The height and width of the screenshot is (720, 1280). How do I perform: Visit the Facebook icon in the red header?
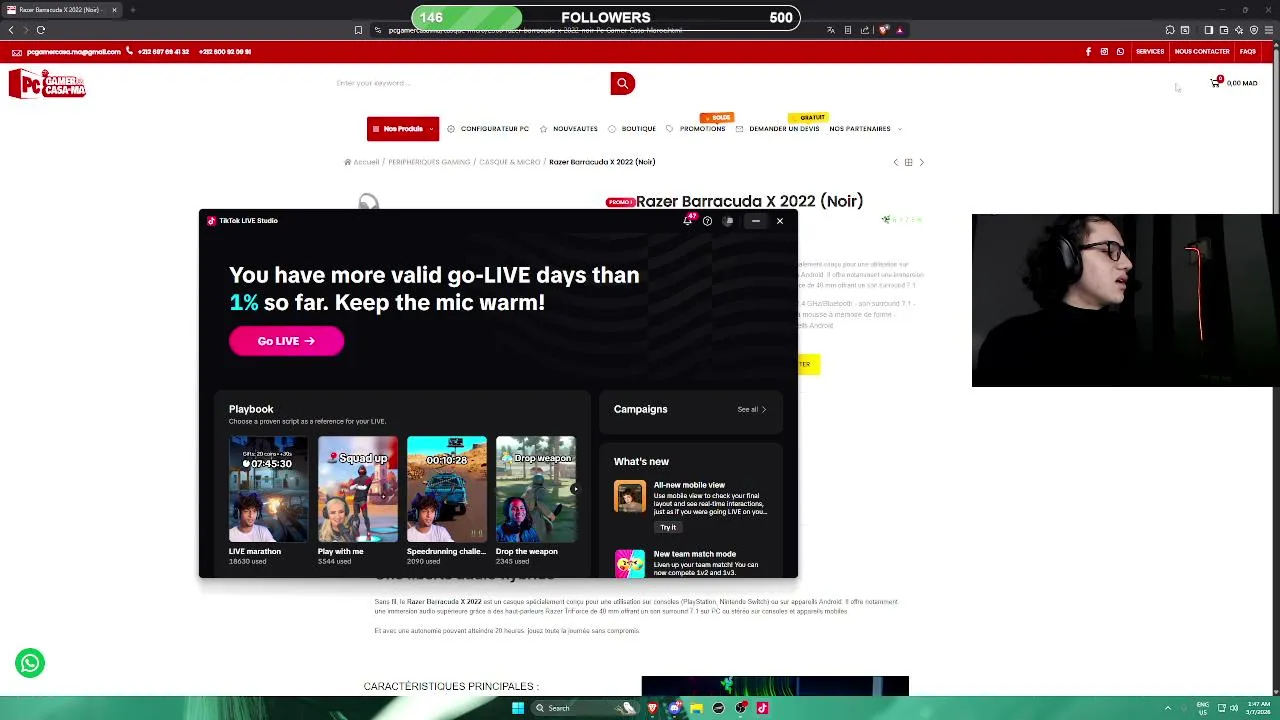coord(1088,51)
